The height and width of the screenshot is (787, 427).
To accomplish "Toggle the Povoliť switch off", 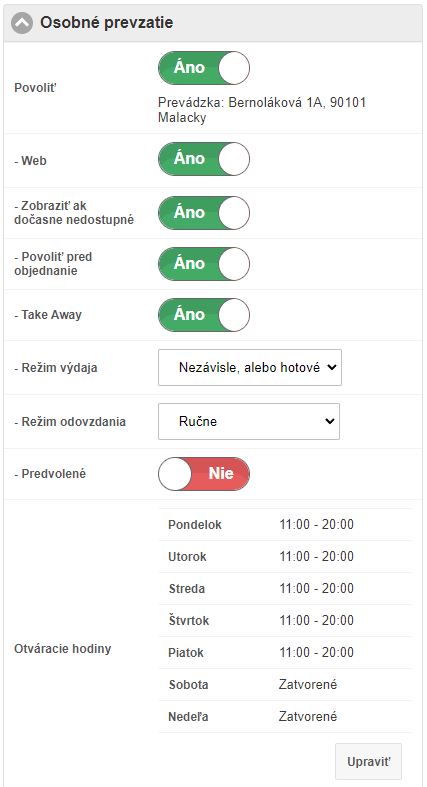I will click(204, 68).
